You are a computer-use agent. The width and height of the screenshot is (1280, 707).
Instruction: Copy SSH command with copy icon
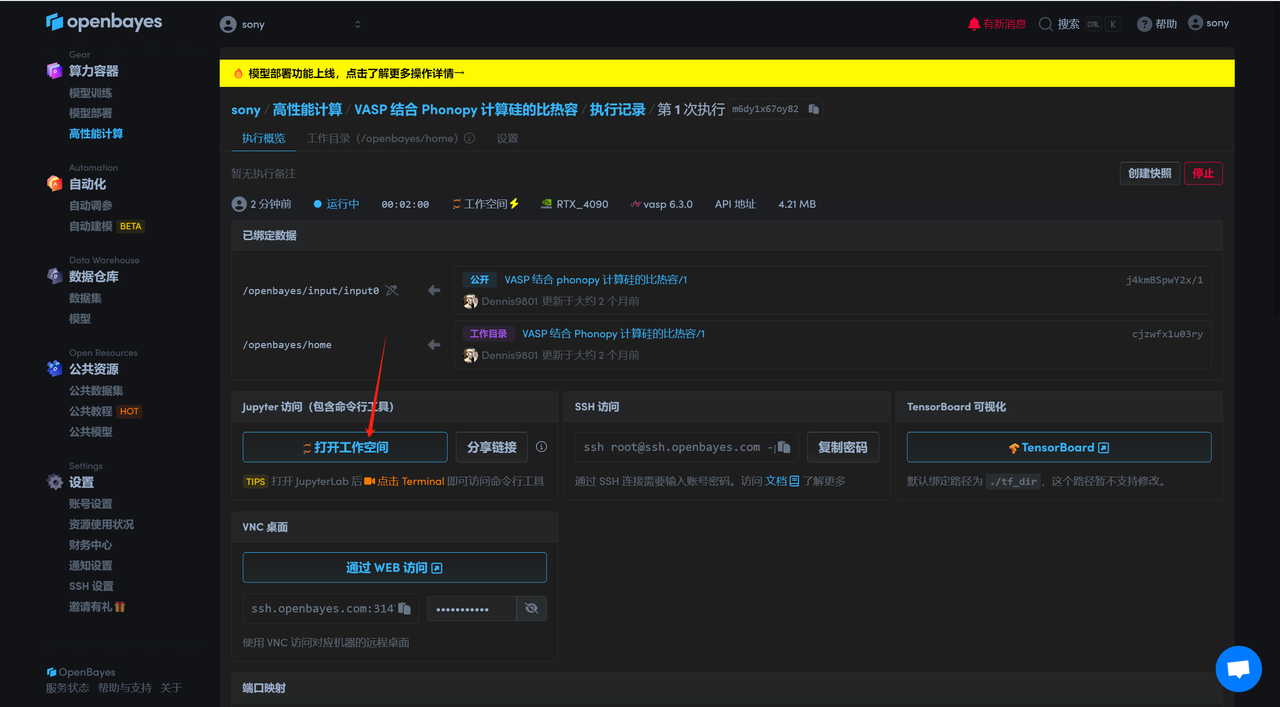pos(784,447)
